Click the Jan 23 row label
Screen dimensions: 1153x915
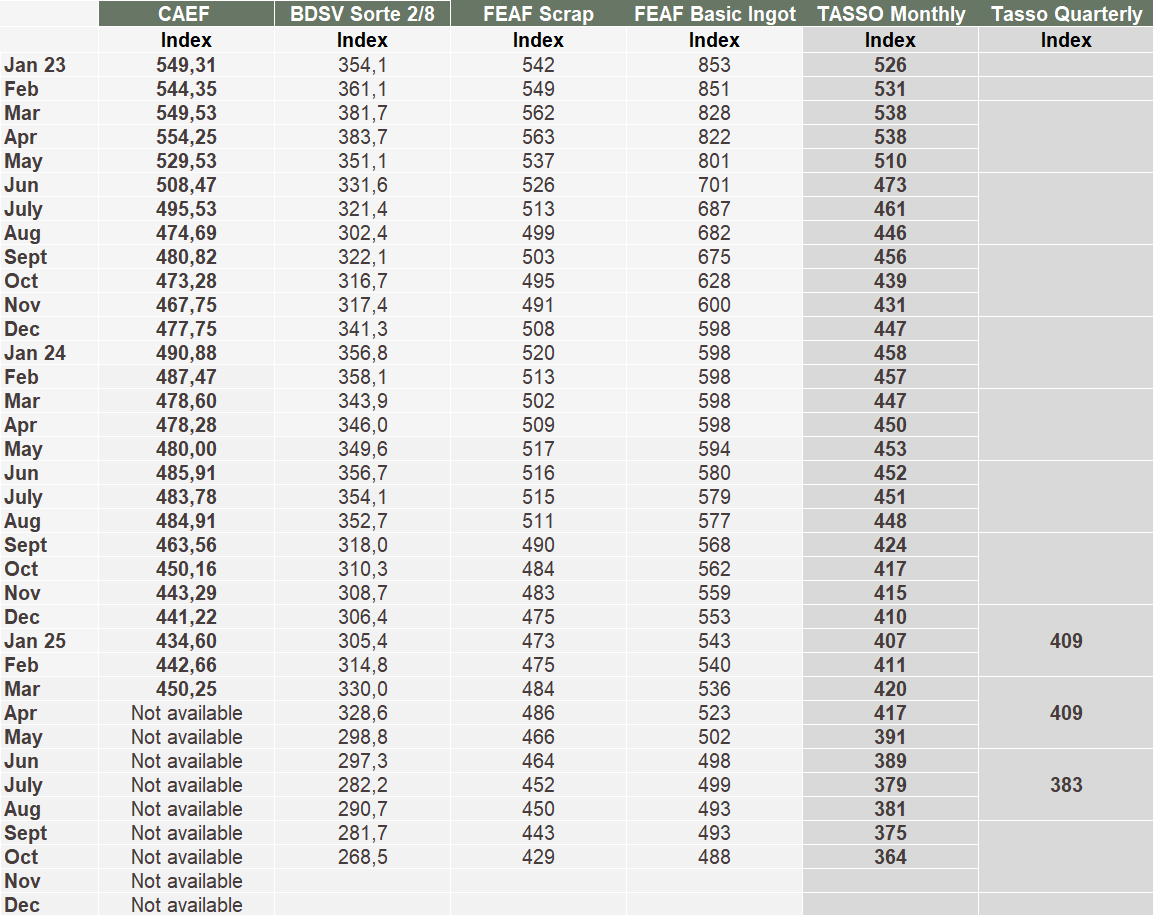point(35,65)
